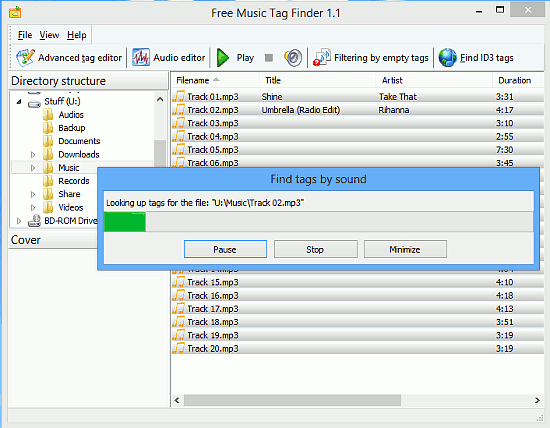
Task: Click the BD-ROM Drive icon
Action: coord(34,221)
